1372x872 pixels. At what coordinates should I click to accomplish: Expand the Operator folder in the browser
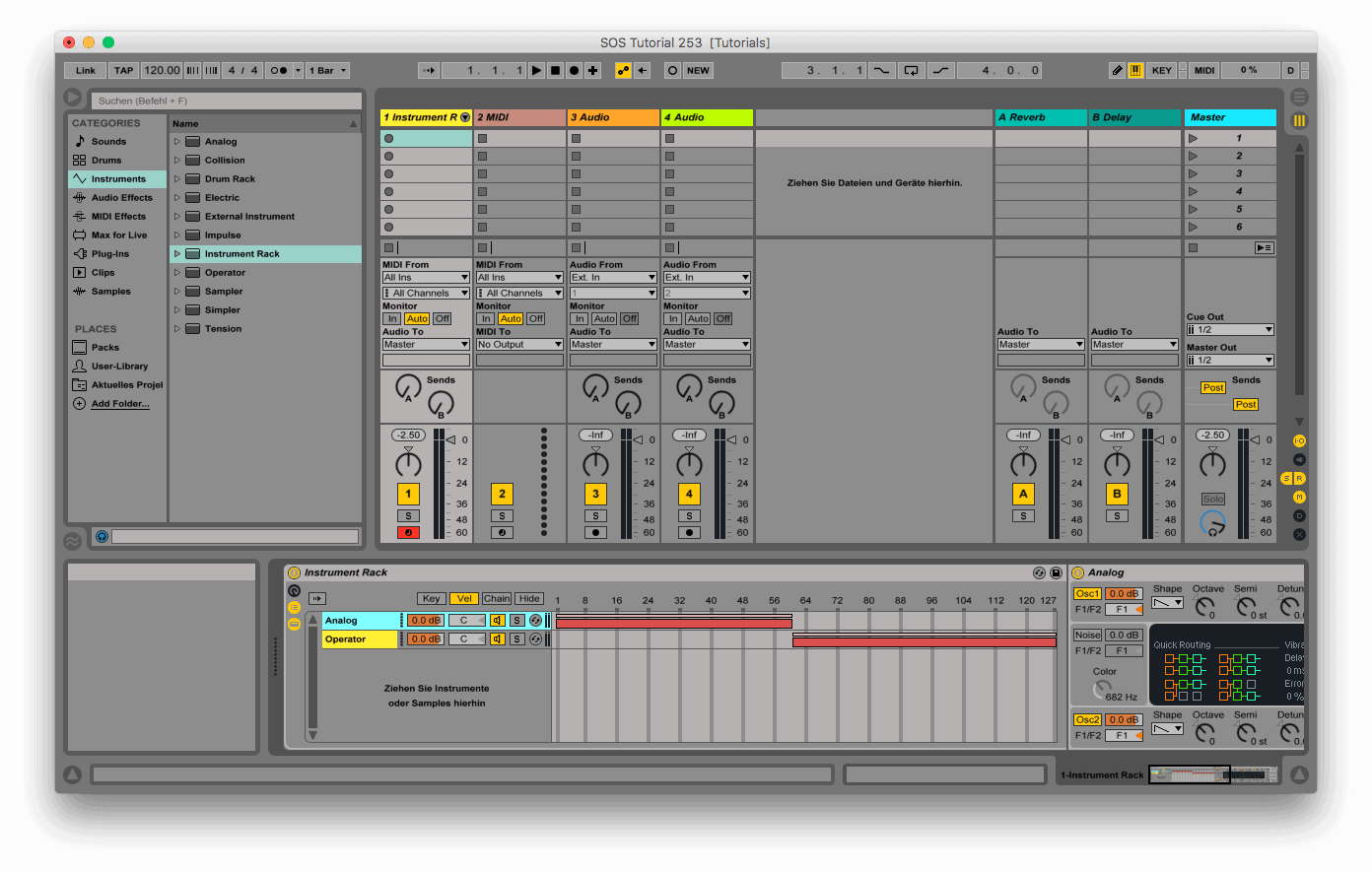pos(177,272)
